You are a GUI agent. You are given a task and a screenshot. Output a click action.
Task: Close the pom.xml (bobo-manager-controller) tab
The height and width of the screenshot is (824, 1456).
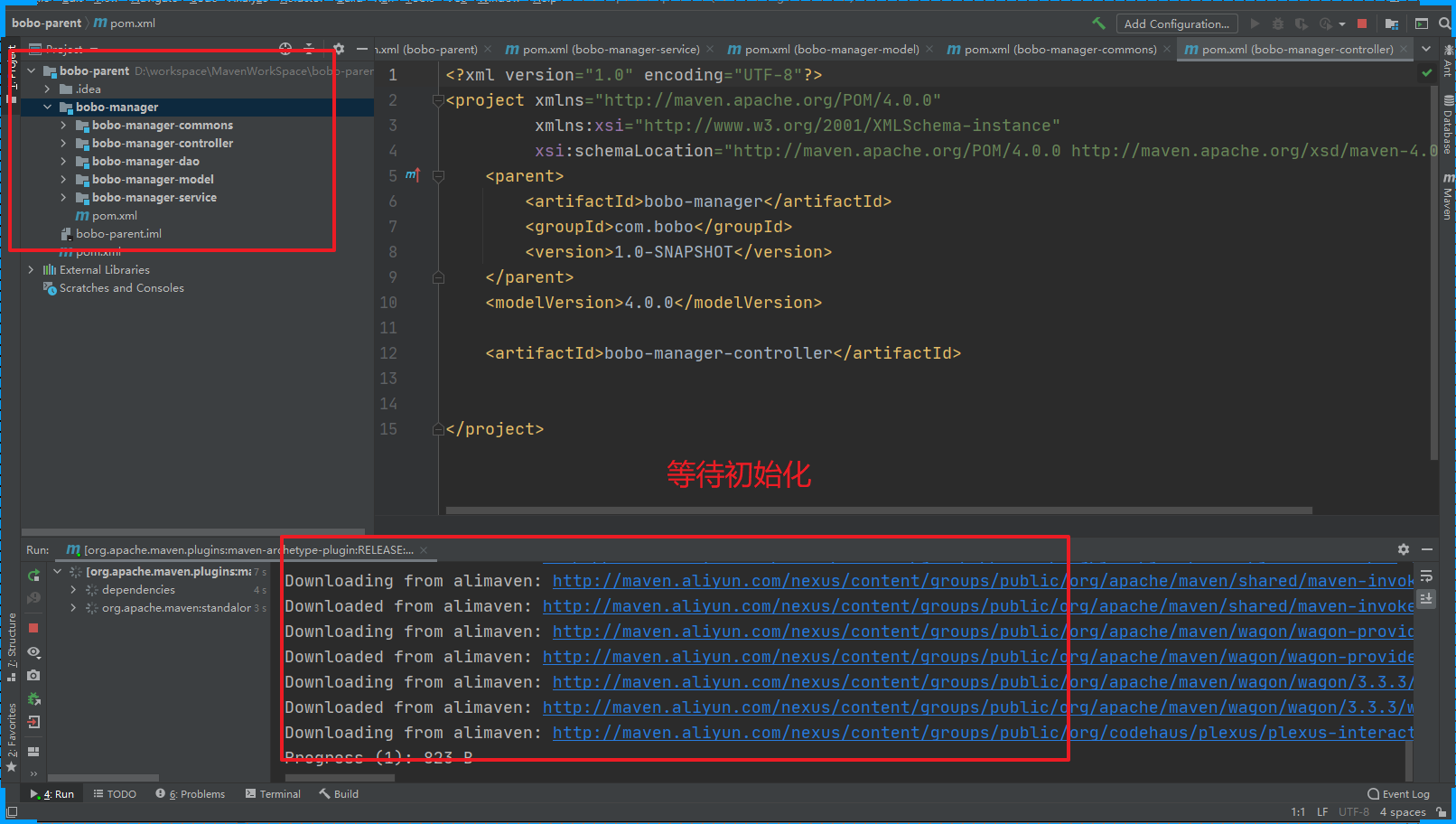tap(1404, 49)
